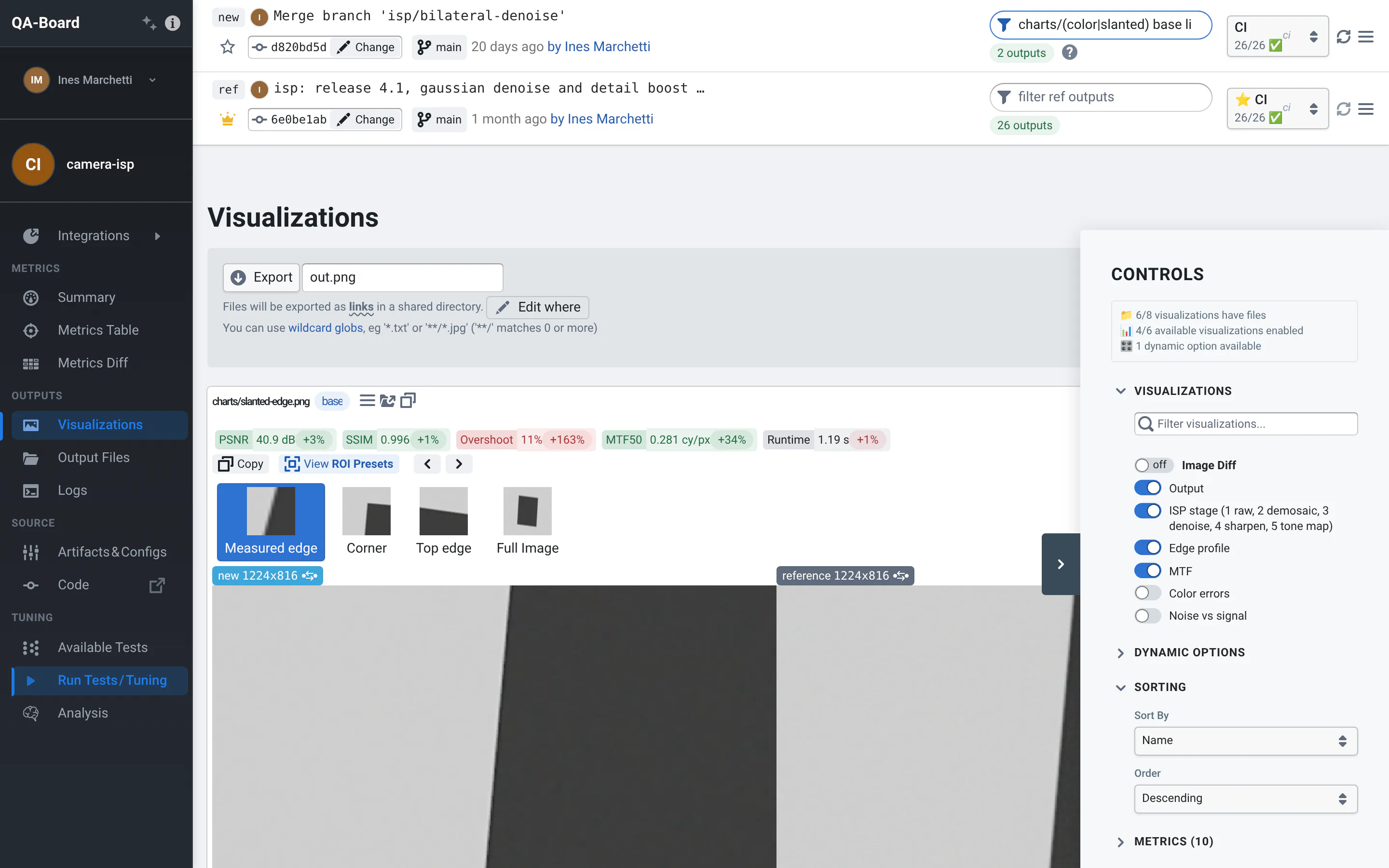Click the info icon next to QA-Board
Viewport: 1389px width, 868px height.
172,23
